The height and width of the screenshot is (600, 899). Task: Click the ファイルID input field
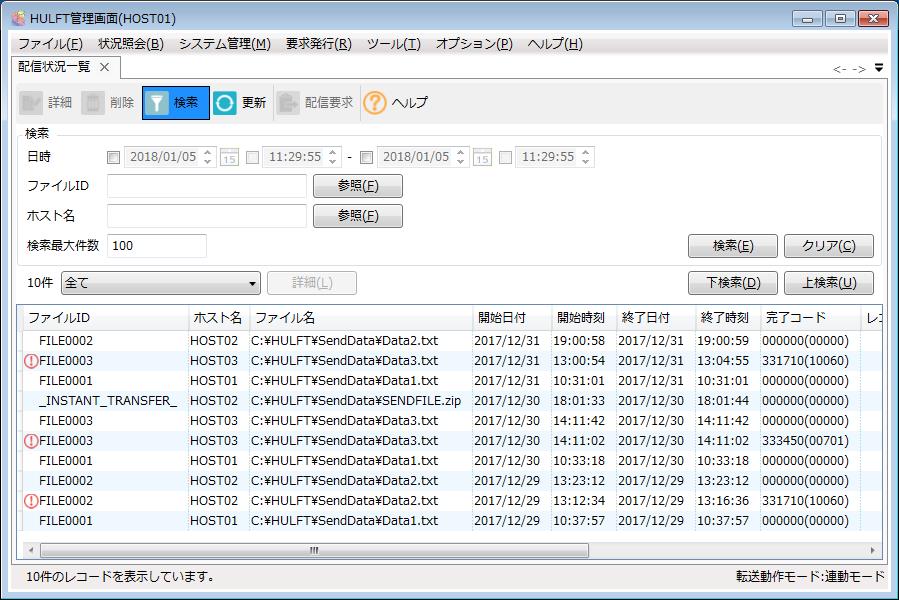[207, 186]
